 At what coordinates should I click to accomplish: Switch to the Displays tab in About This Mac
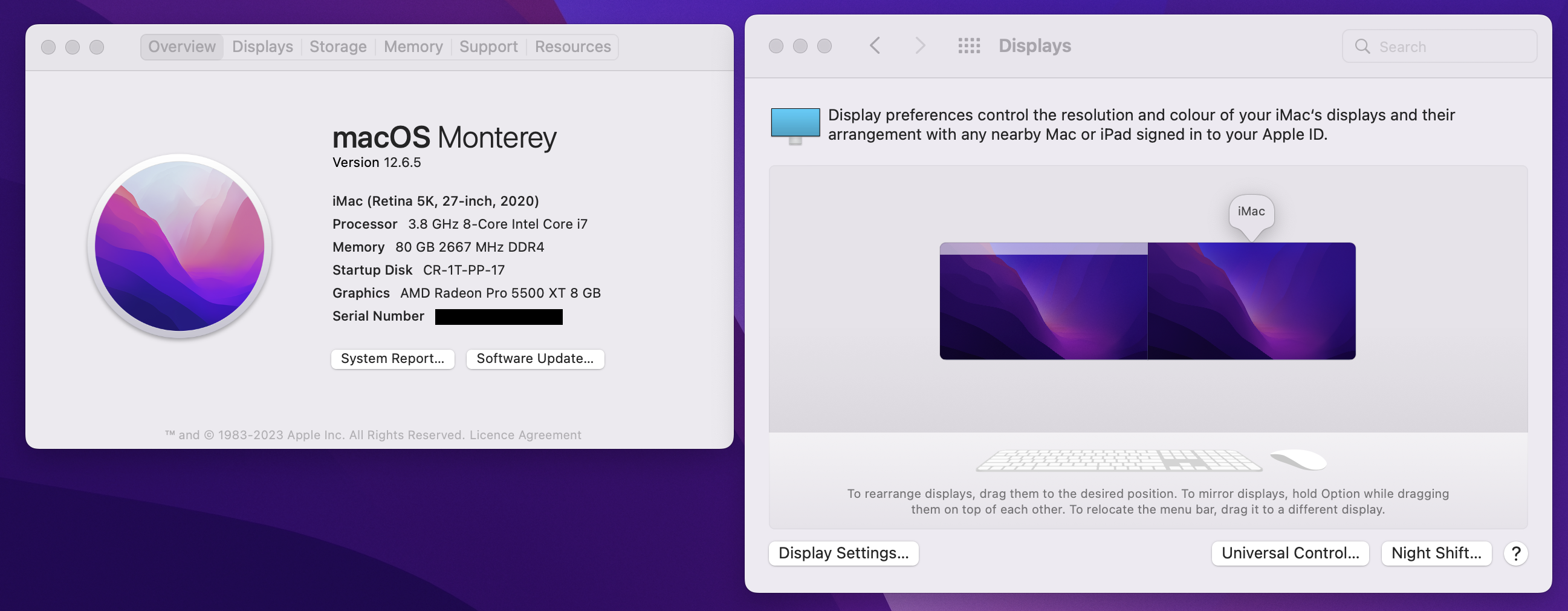click(x=262, y=47)
